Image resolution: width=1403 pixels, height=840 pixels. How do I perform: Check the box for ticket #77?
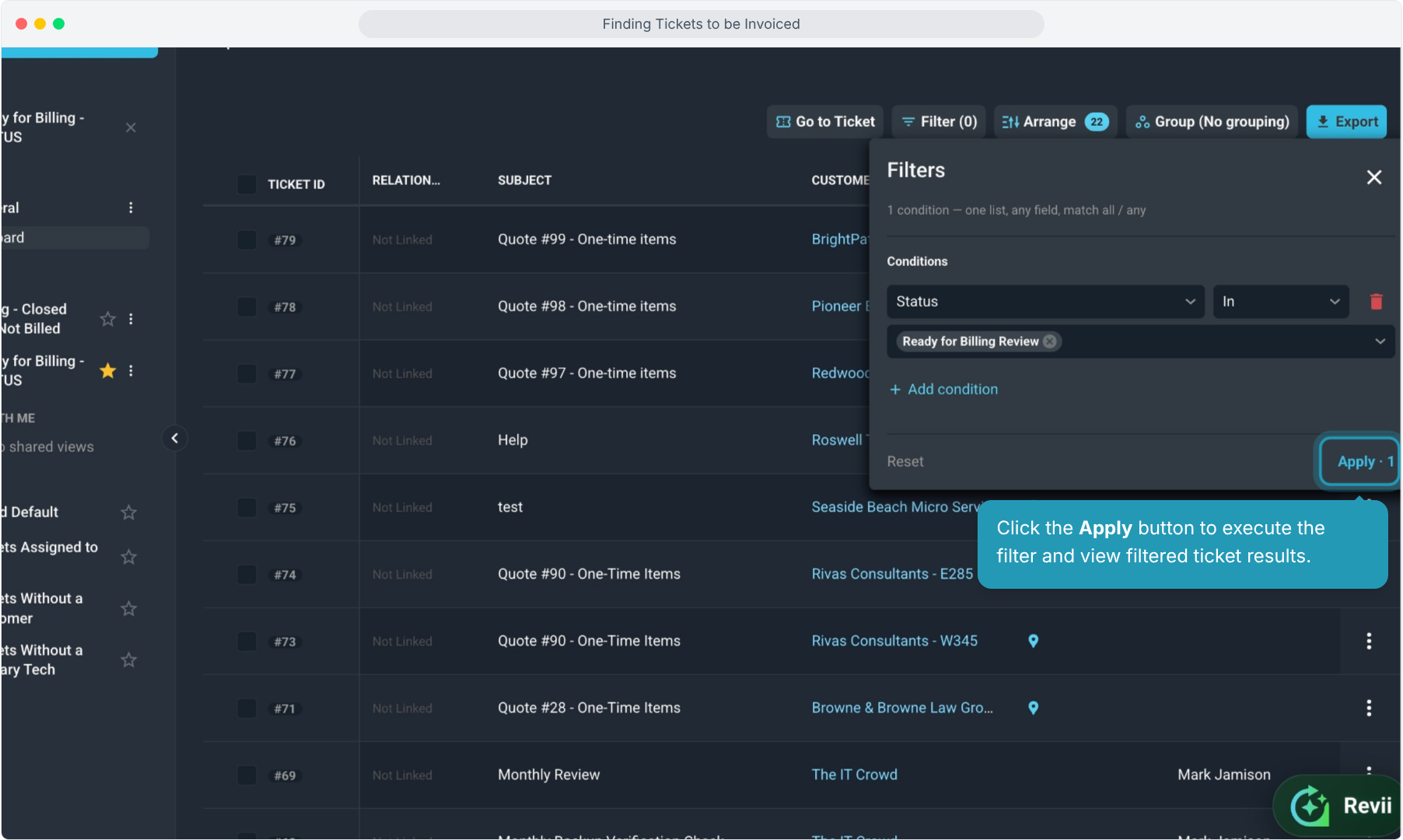(247, 373)
